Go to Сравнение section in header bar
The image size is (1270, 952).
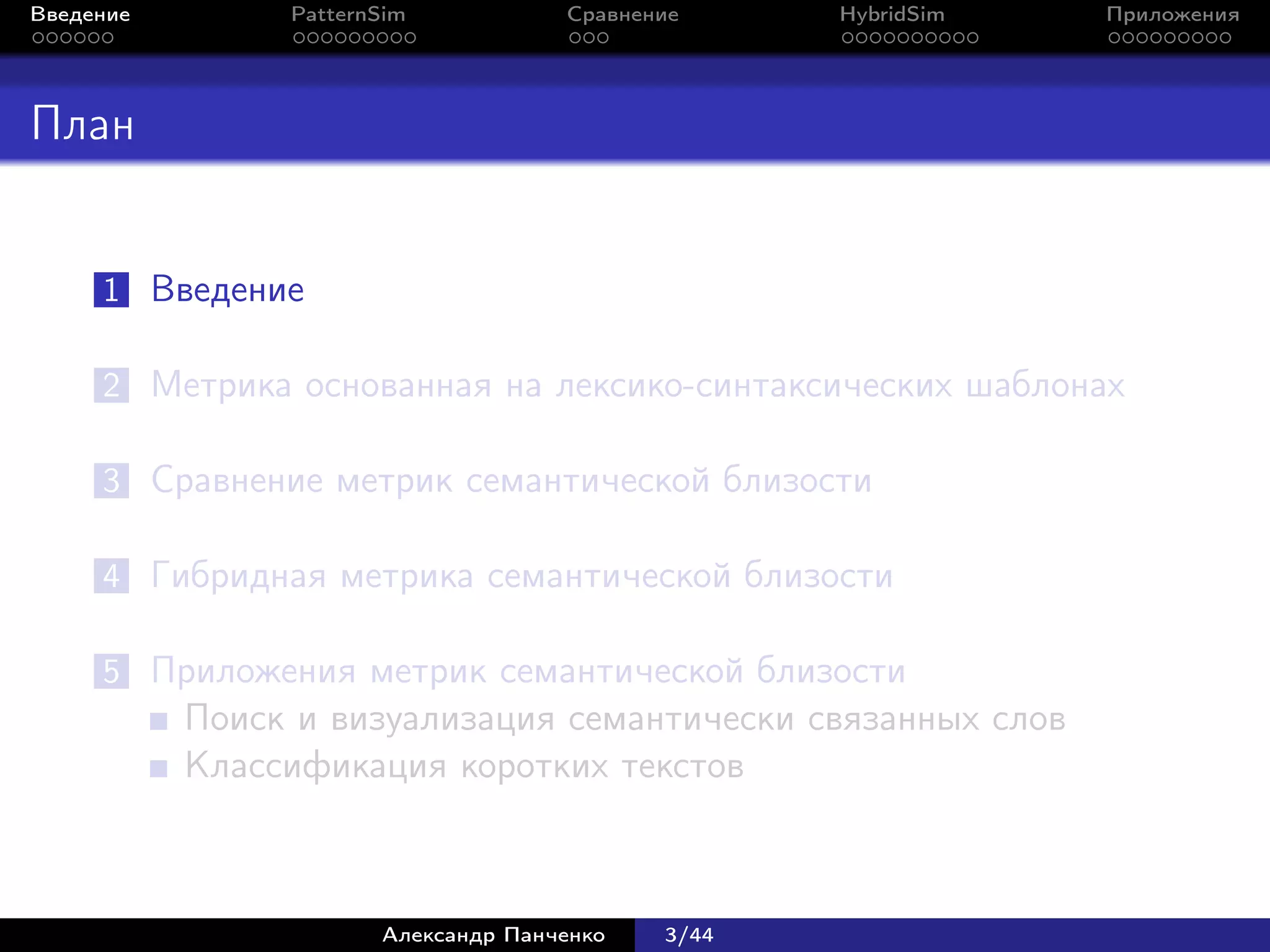coord(623,15)
